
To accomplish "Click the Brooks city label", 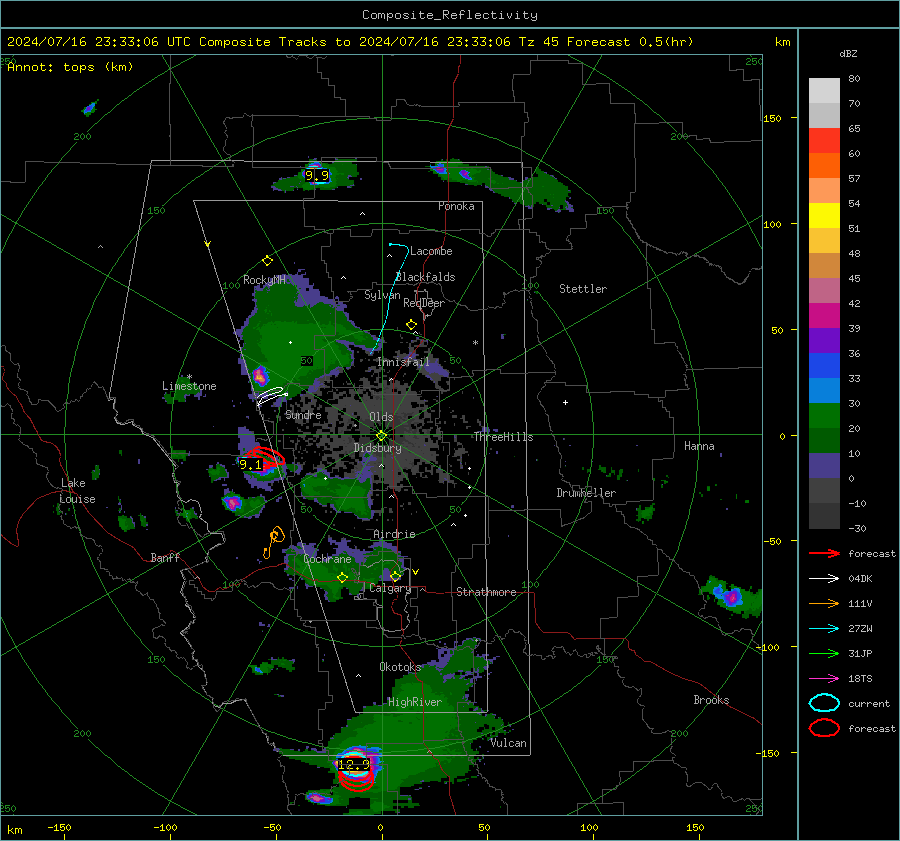I will (x=711, y=700).
